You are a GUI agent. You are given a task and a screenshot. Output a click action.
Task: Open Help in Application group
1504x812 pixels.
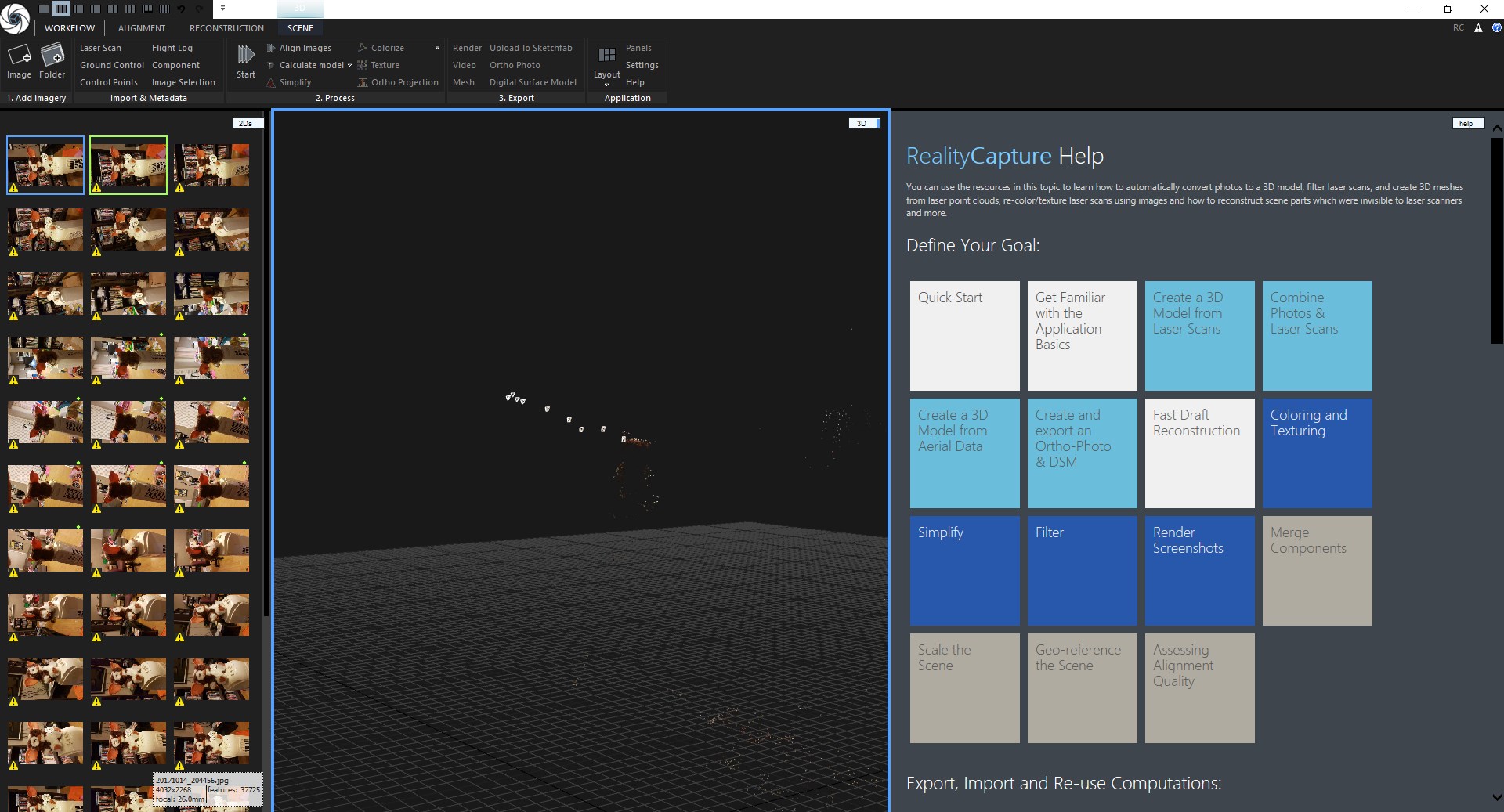(634, 82)
